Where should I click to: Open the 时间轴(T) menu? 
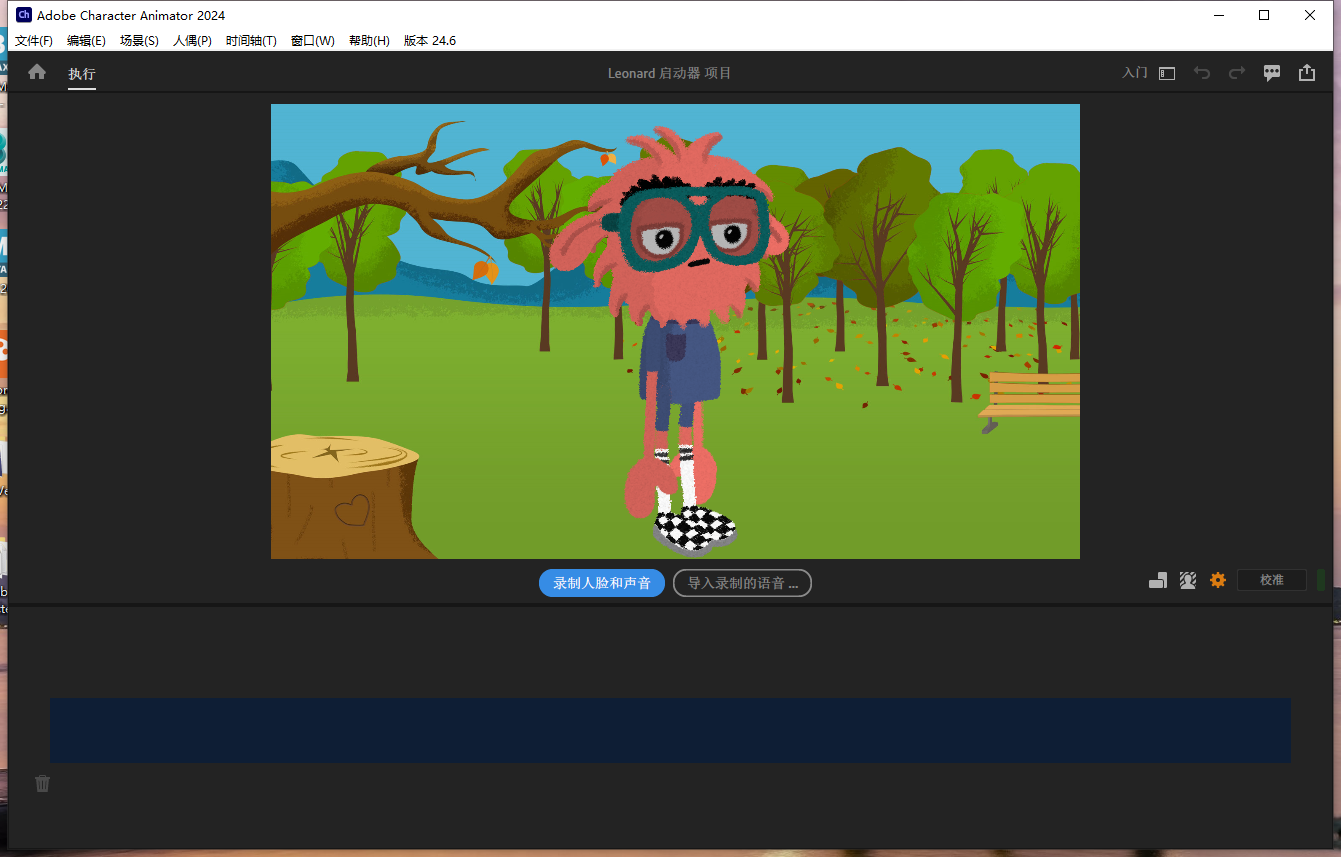[x=251, y=41]
